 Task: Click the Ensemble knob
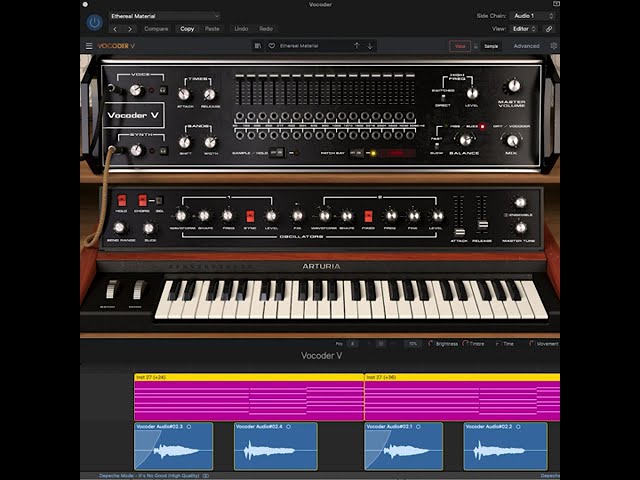coord(520,202)
